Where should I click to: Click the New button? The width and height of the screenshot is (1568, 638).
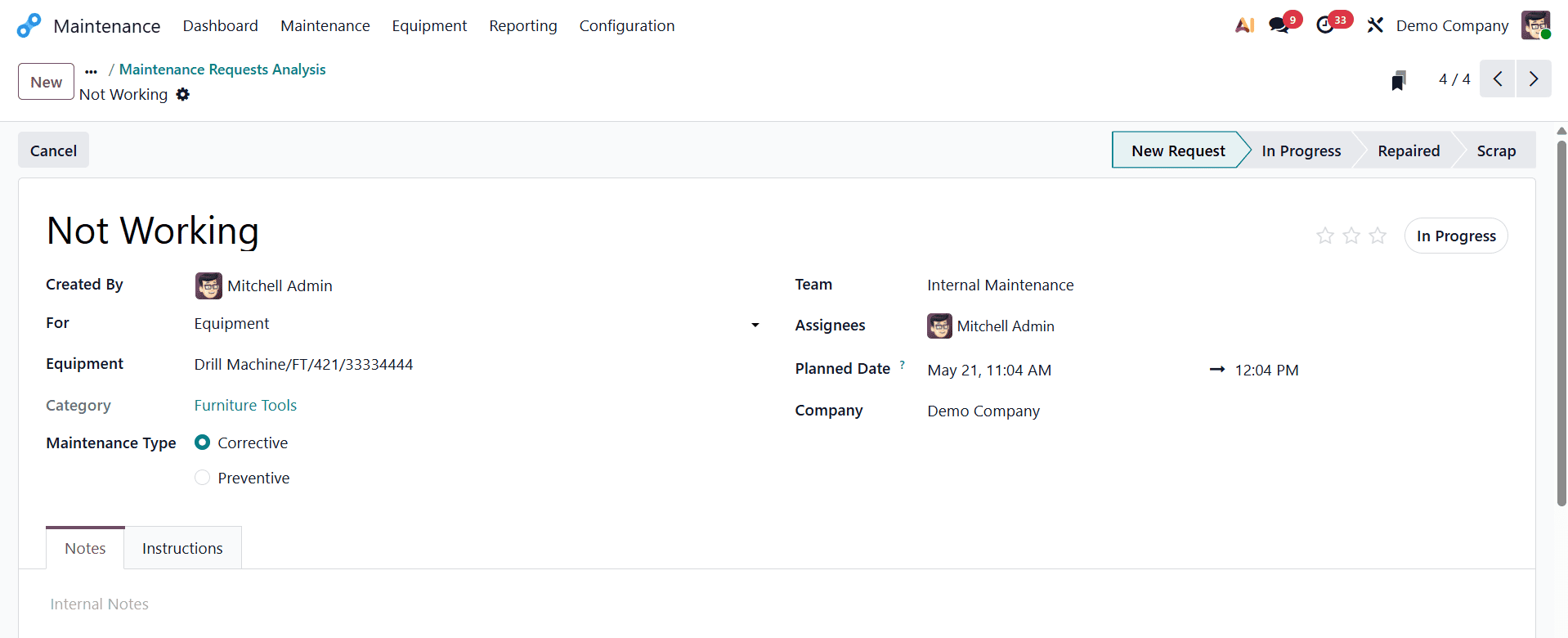tap(47, 82)
